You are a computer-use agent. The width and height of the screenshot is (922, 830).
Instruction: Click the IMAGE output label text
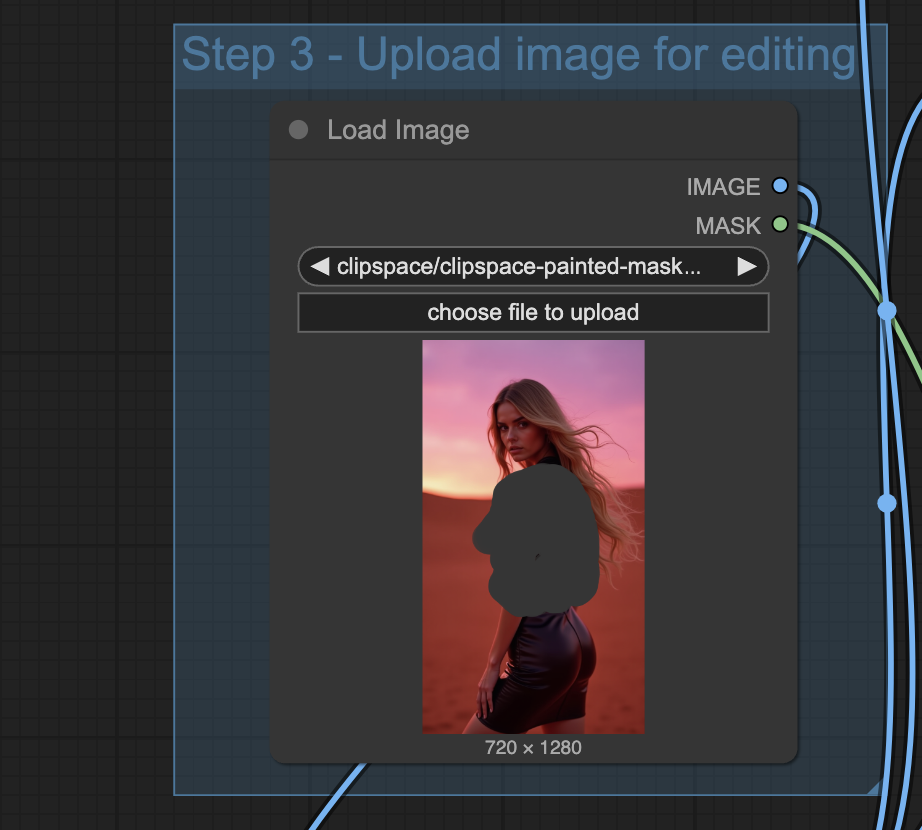pos(723,187)
